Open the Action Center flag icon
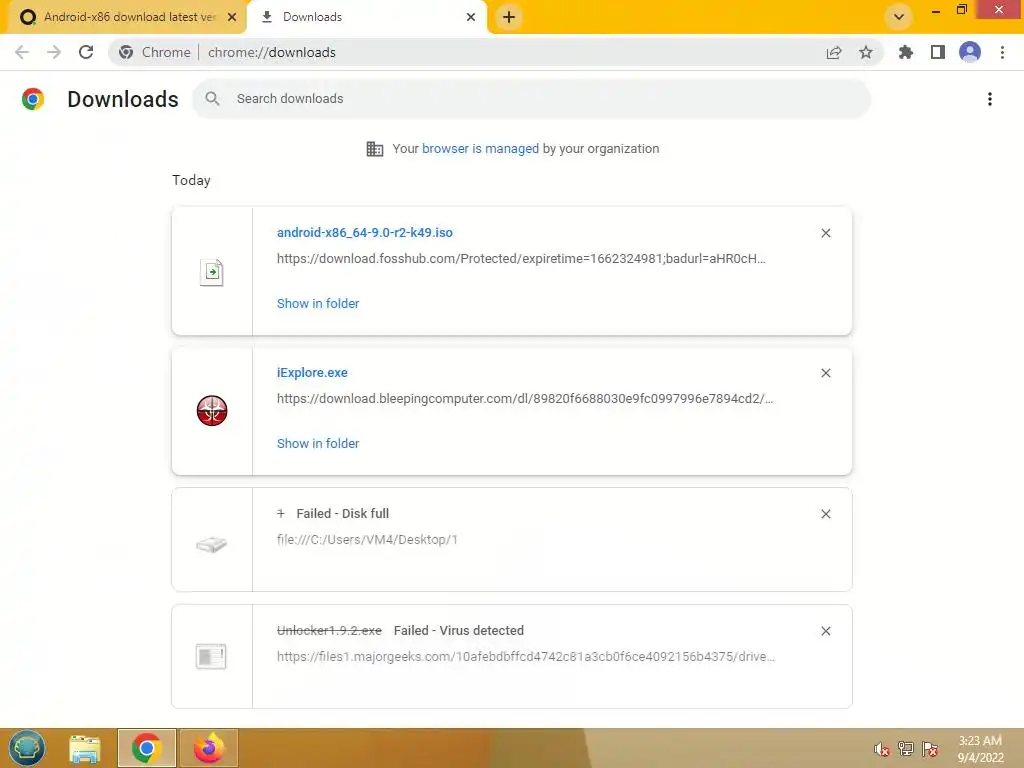Viewport: 1024px width, 768px height. click(930, 749)
